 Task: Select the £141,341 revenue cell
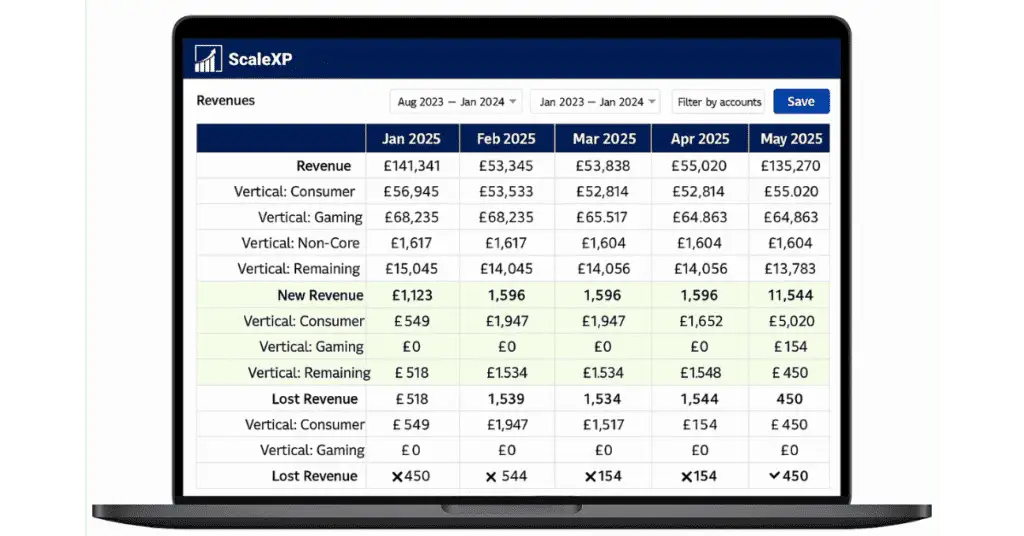[411, 166]
